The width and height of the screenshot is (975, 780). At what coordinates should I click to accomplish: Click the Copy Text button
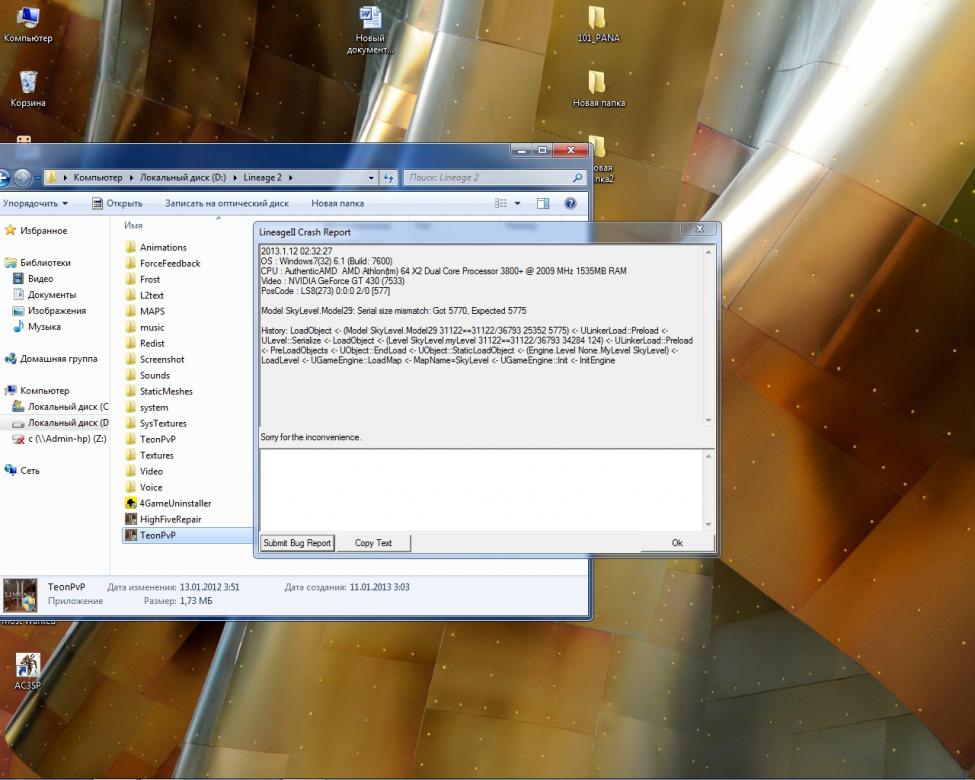(373, 543)
